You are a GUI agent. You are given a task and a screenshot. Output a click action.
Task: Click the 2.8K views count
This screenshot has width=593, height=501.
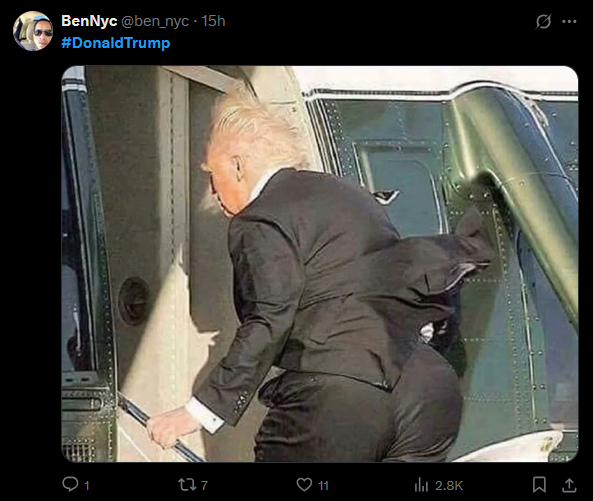pyautogui.click(x=449, y=485)
